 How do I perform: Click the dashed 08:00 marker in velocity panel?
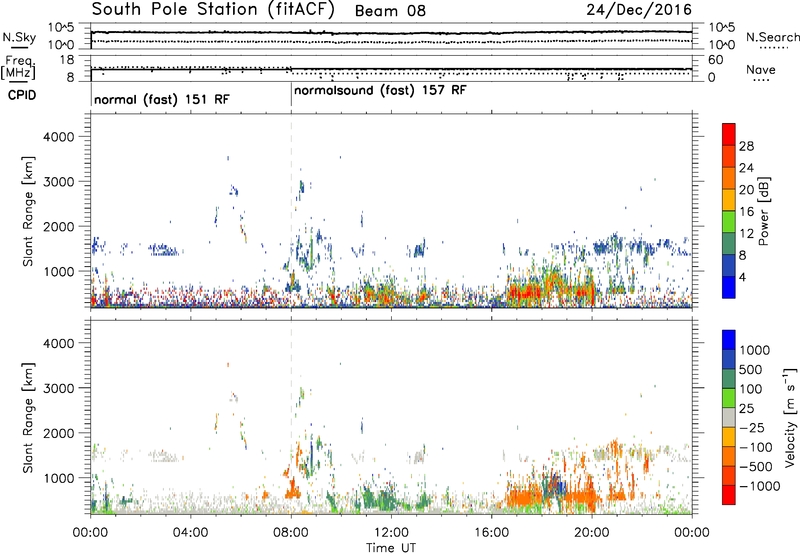pyautogui.click(x=291, y=416)
